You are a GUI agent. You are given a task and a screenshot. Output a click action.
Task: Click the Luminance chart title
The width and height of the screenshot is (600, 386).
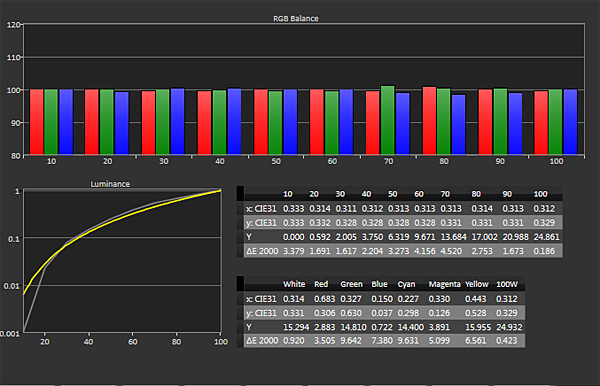pyautogui.click(x=110, y=184)
